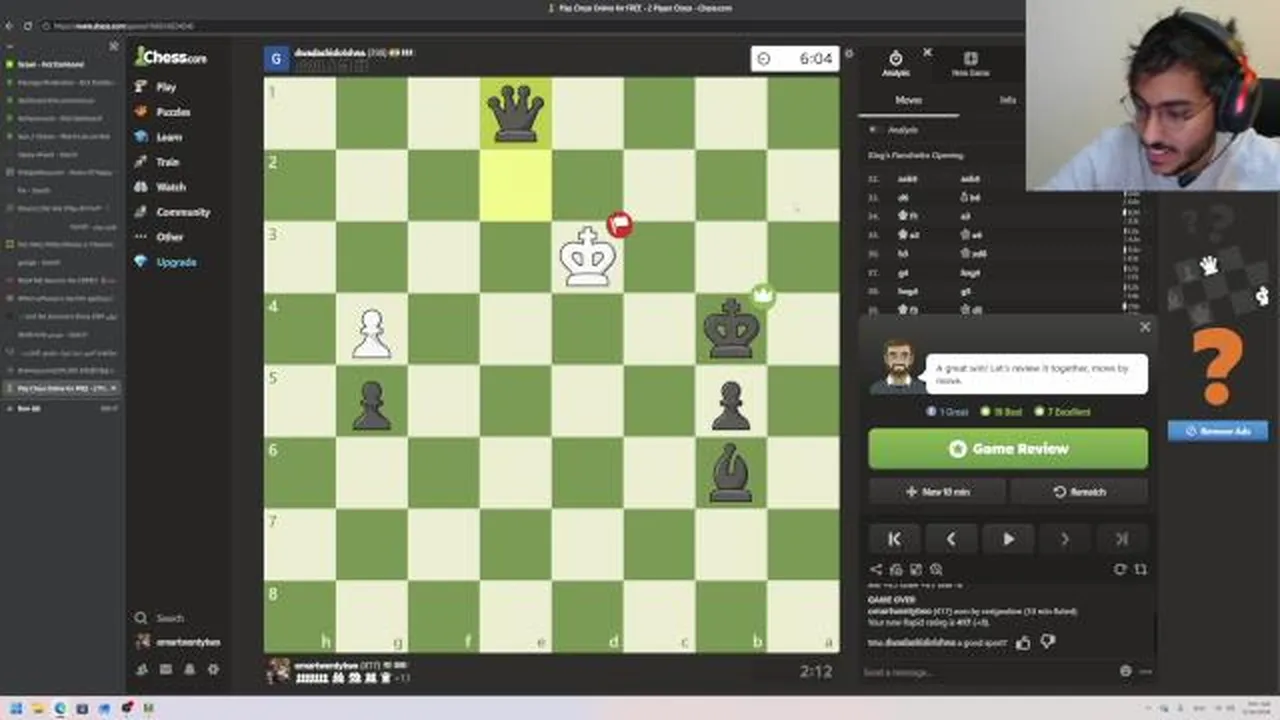
Task: Open the Watch menu in sidebar
Action: tap(161, 187)
